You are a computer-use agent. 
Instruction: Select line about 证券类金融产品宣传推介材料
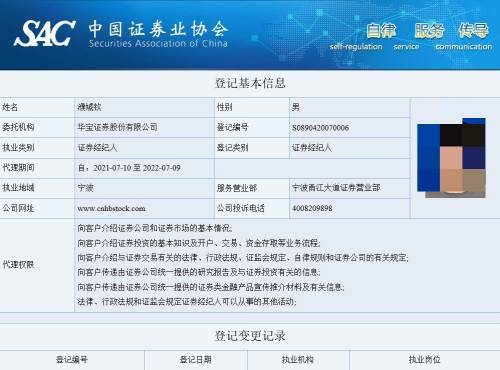(x=211, y=287)
